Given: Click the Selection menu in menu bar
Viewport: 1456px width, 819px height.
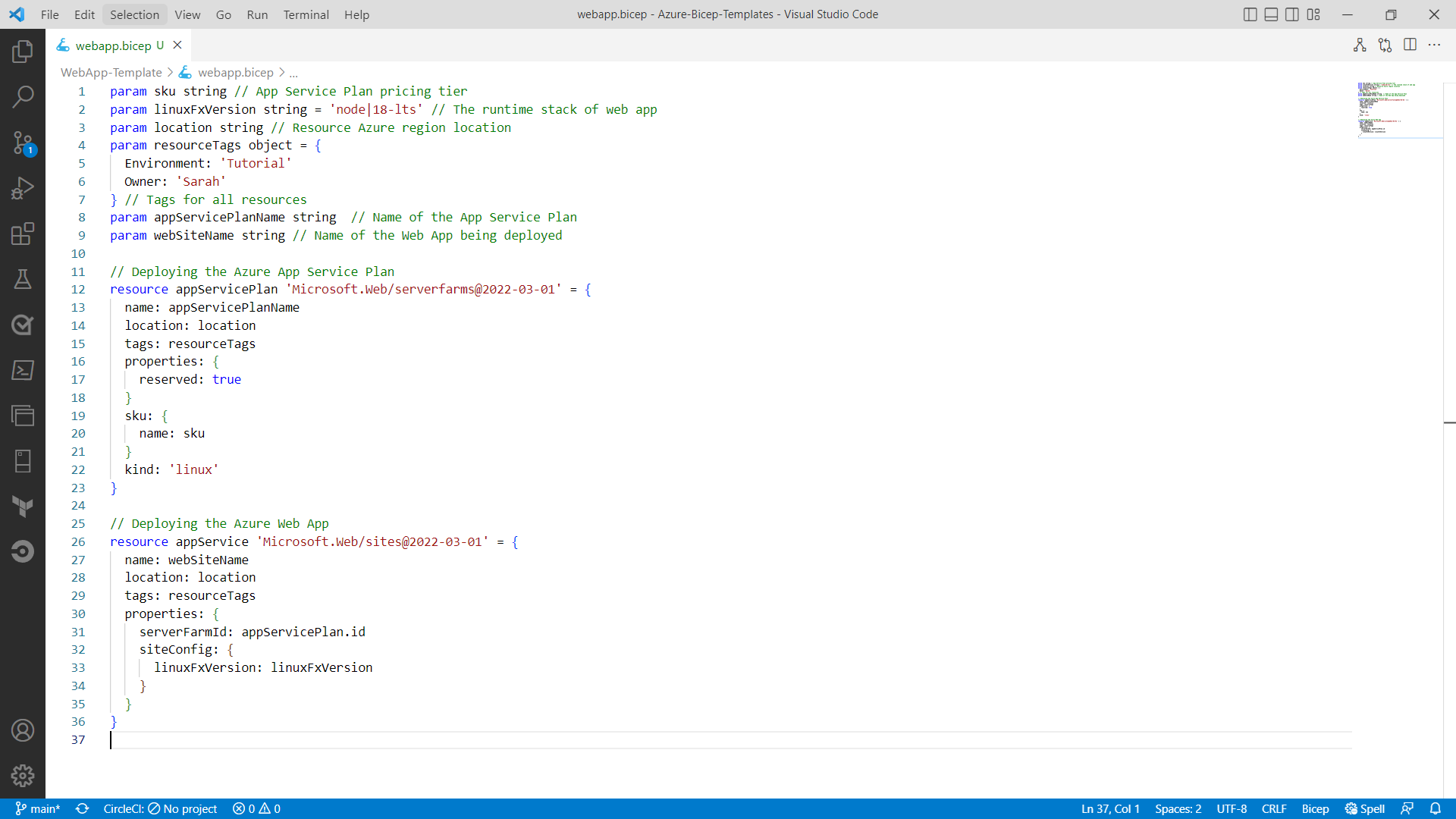Looking at the screenshot, I should click(x=133, y=14).
